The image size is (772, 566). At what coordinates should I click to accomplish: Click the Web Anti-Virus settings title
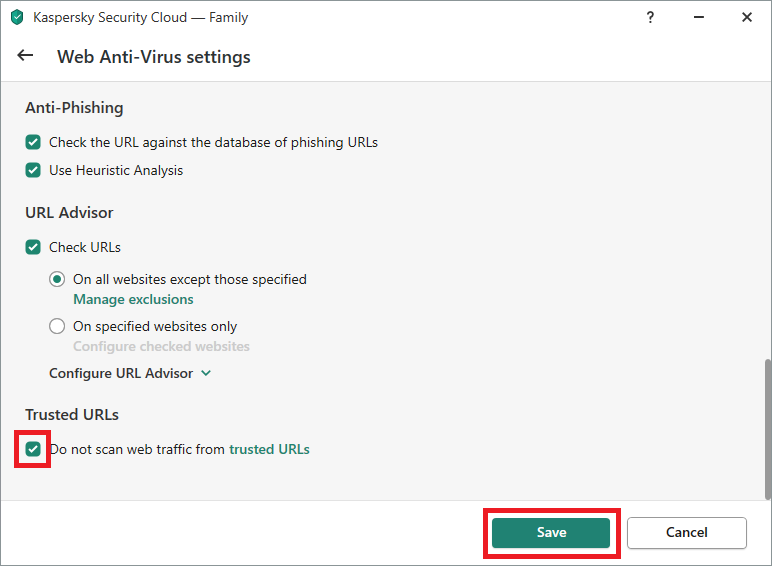pos(154,57)
